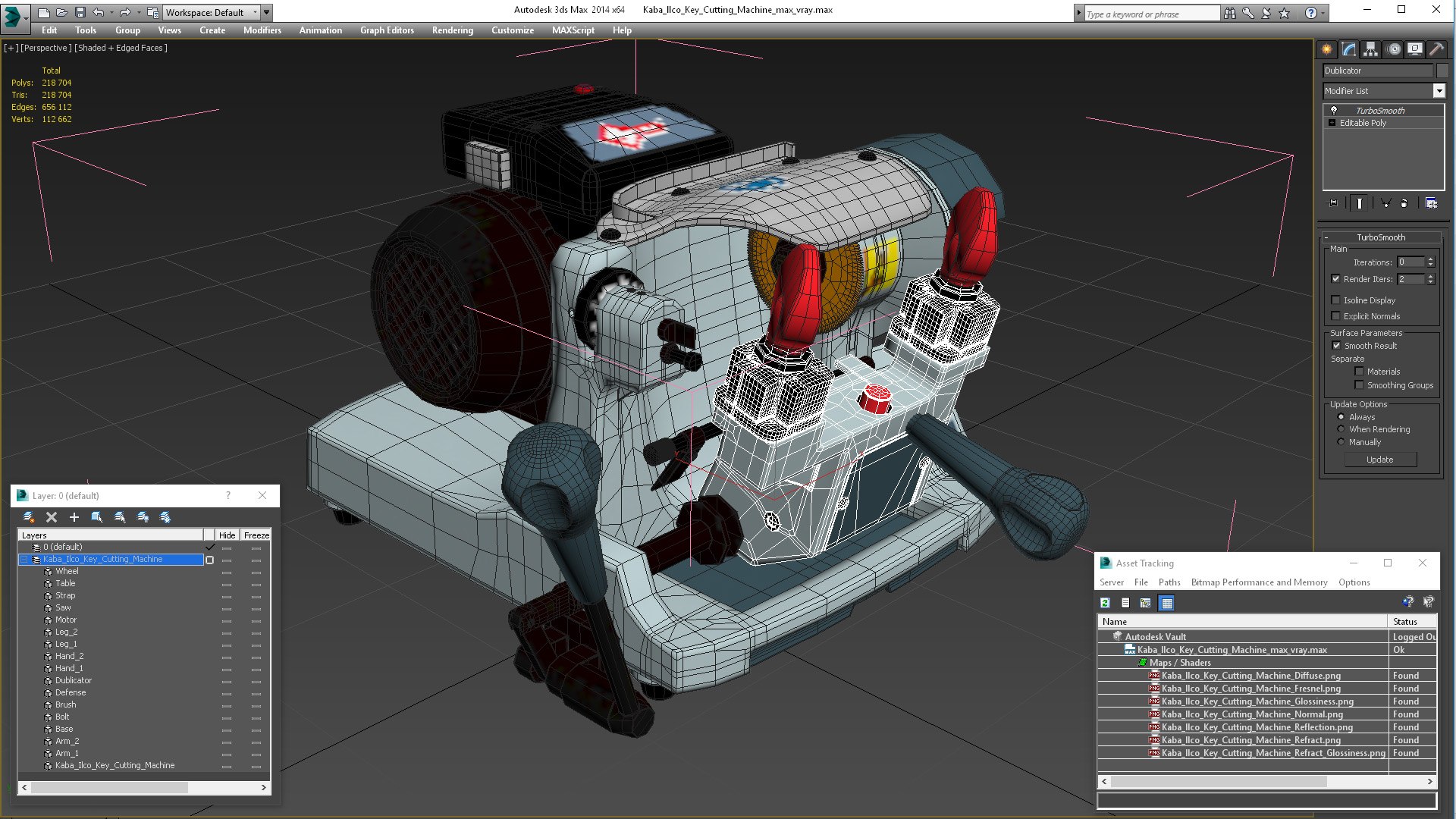This screenshot has width=1456, height=819.
Task: Enable Isoline Display checkbox
Action: [x=1336, y=300]
